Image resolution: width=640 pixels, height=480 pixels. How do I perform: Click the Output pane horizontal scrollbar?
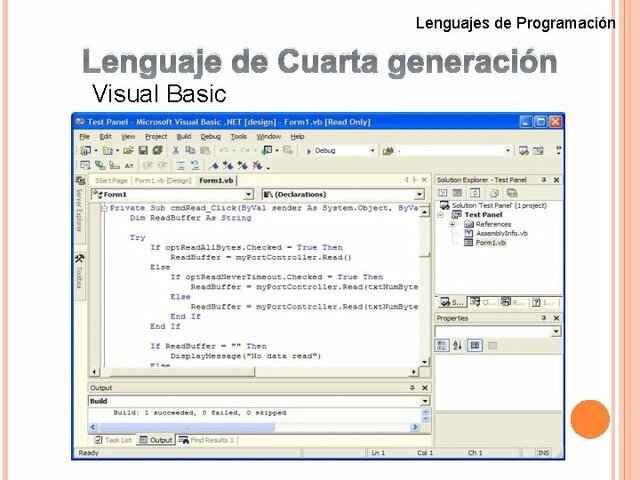click(x=254, y=427)
